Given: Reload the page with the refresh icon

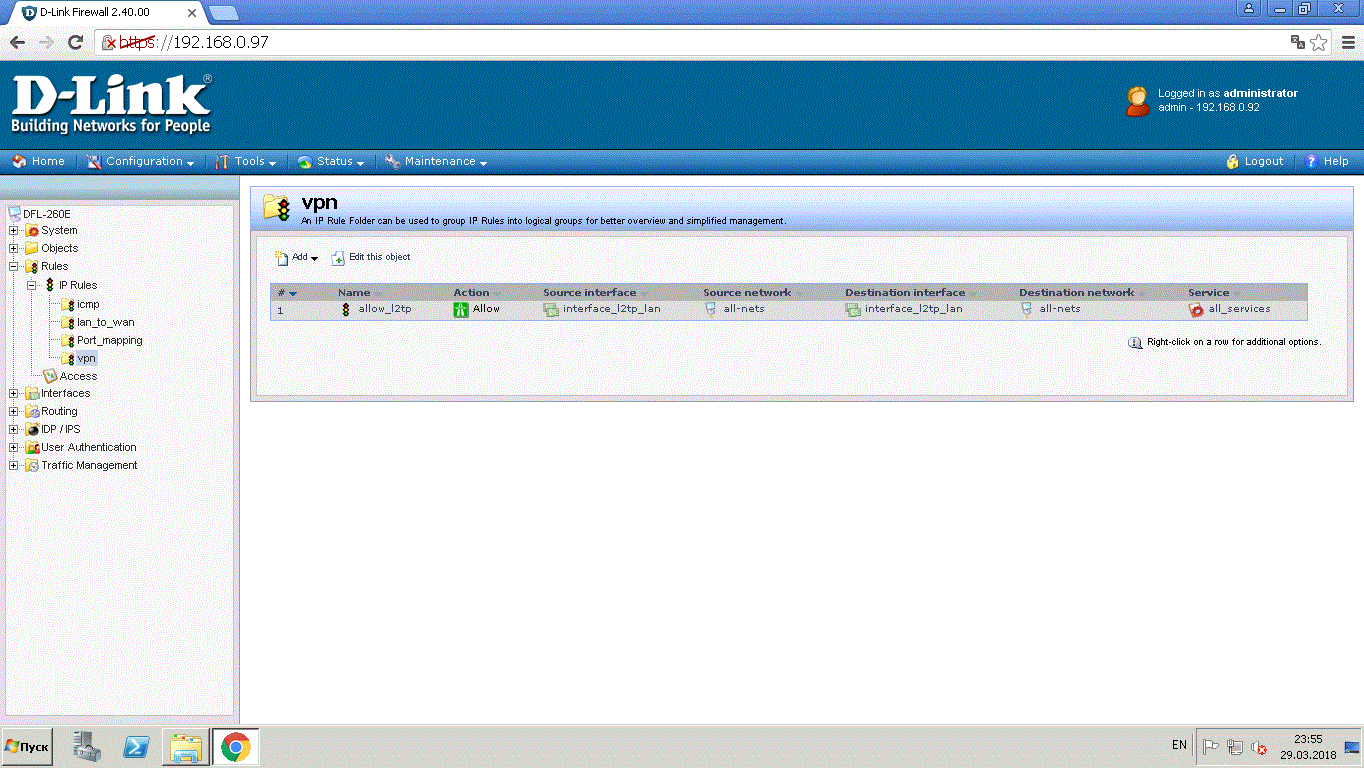Looking at the screenshot, I should (75, 42).
